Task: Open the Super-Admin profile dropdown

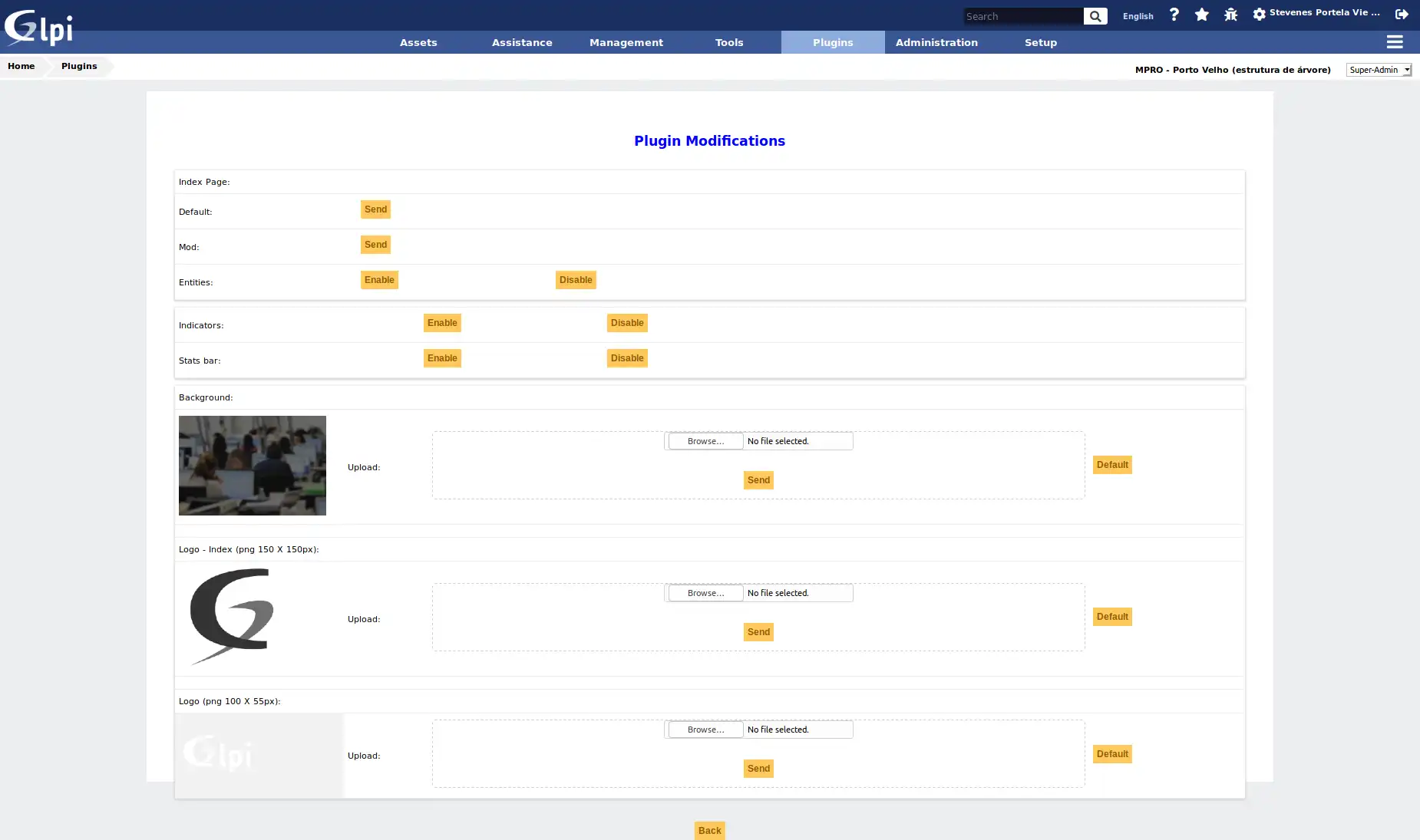Action: [1379, 70]
